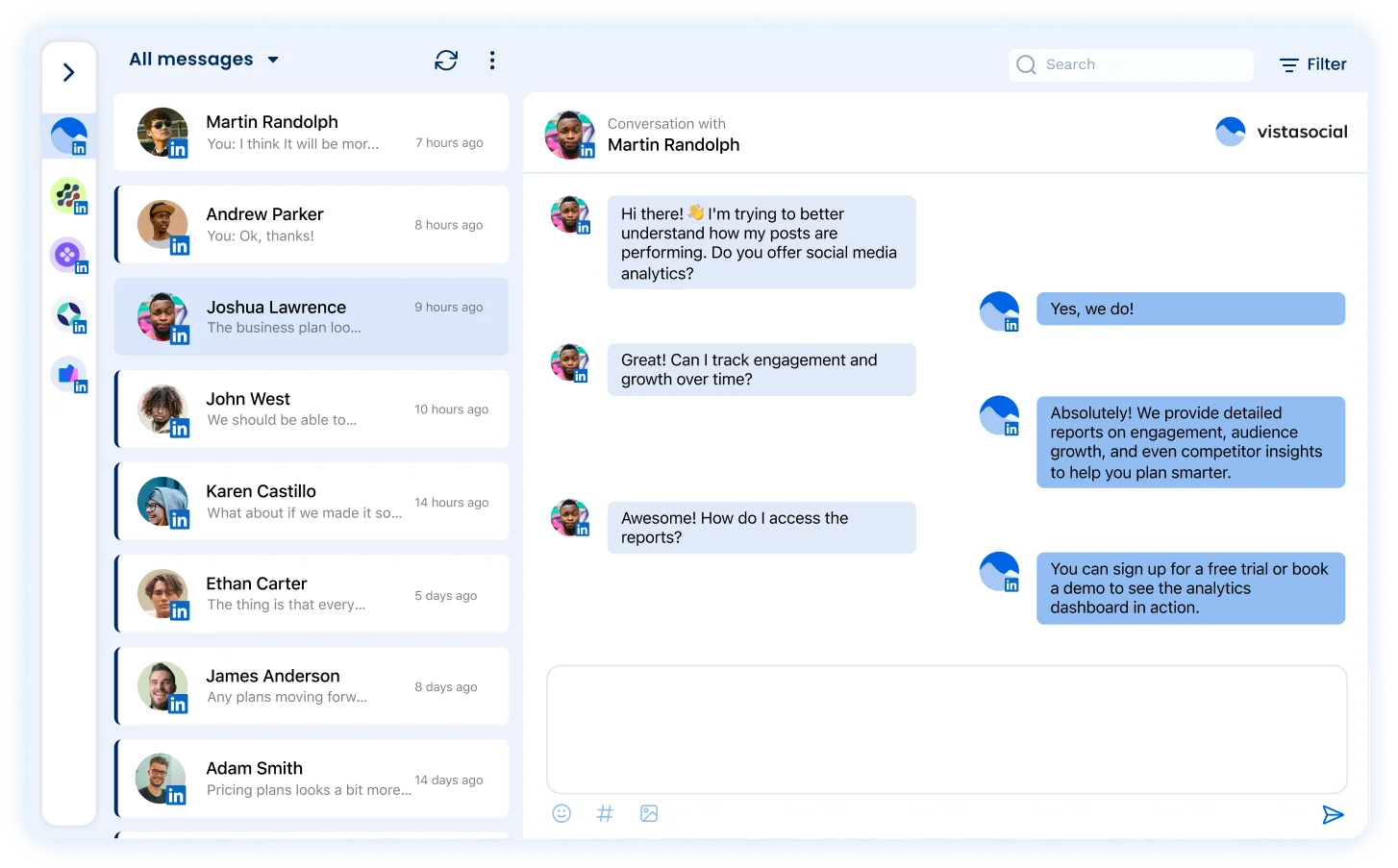Expand the collapsed sidebar with the chevron
The width and height of the screenshot is (1398, 868).
pos(67,71)
